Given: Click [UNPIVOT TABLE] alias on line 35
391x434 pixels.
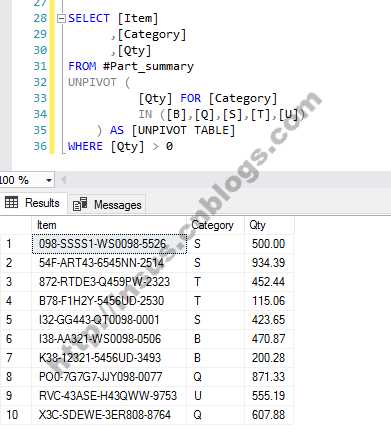Looking at the screenshot, I should [x=183, y=130].
